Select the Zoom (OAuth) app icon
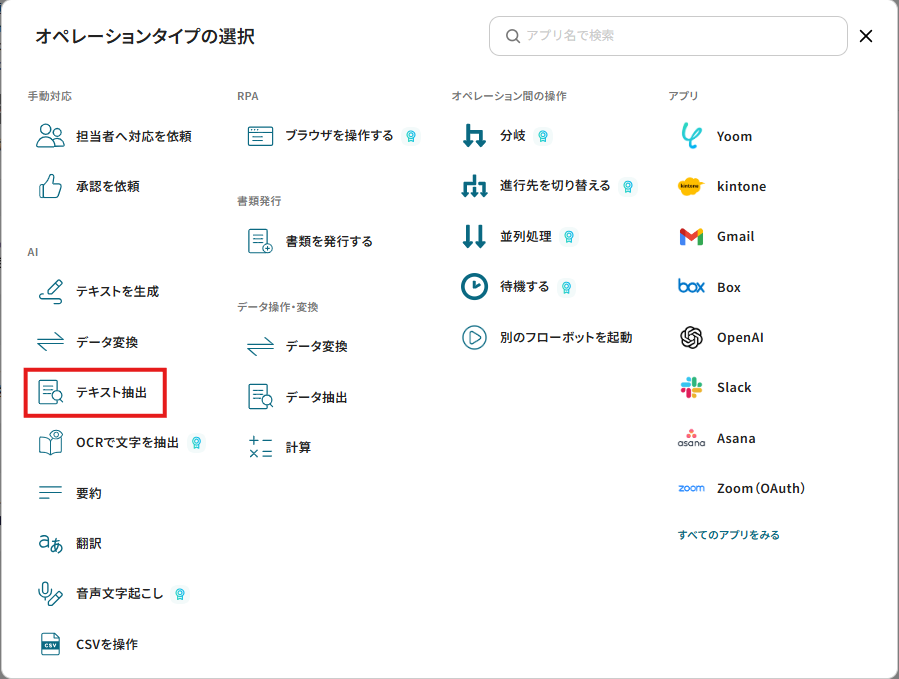899x679 pixels. pyautogui.click(x=691, y=489)
